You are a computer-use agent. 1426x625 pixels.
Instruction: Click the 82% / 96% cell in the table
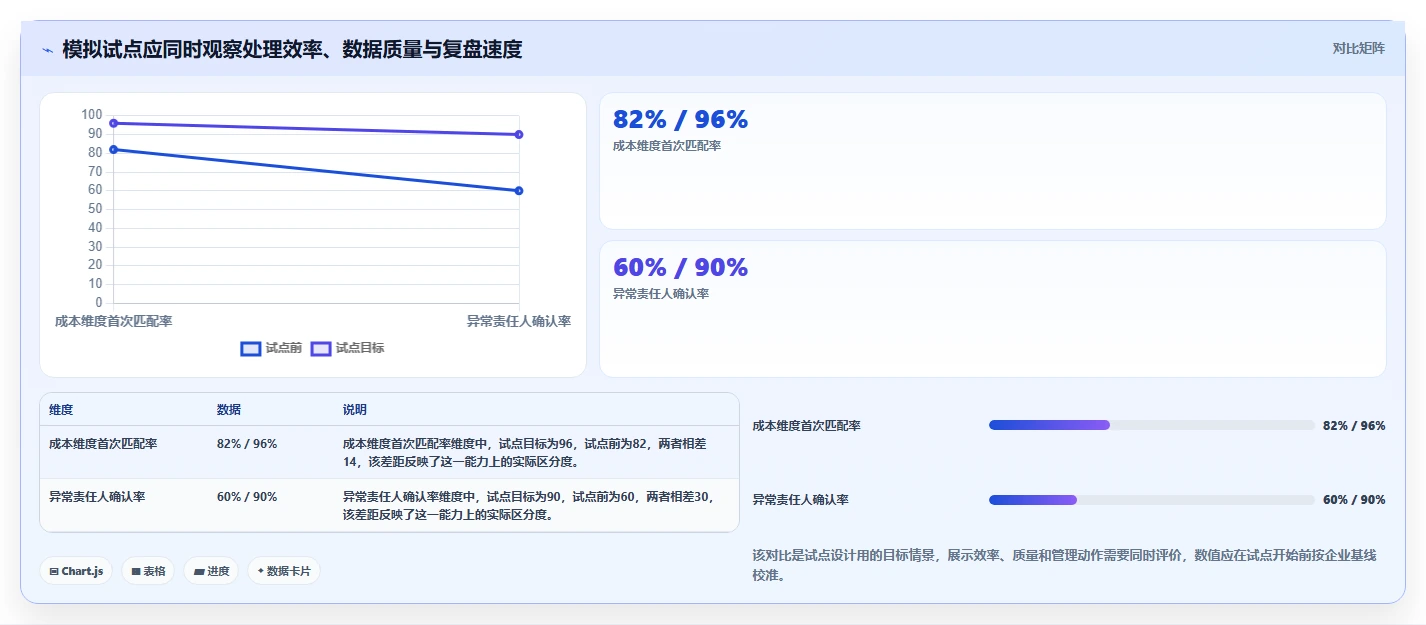tap(247, 444)
